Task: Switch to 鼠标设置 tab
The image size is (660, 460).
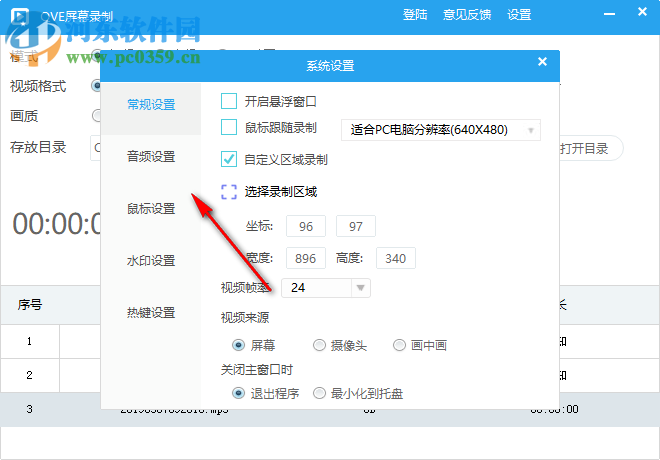Action: coord(151,209)
